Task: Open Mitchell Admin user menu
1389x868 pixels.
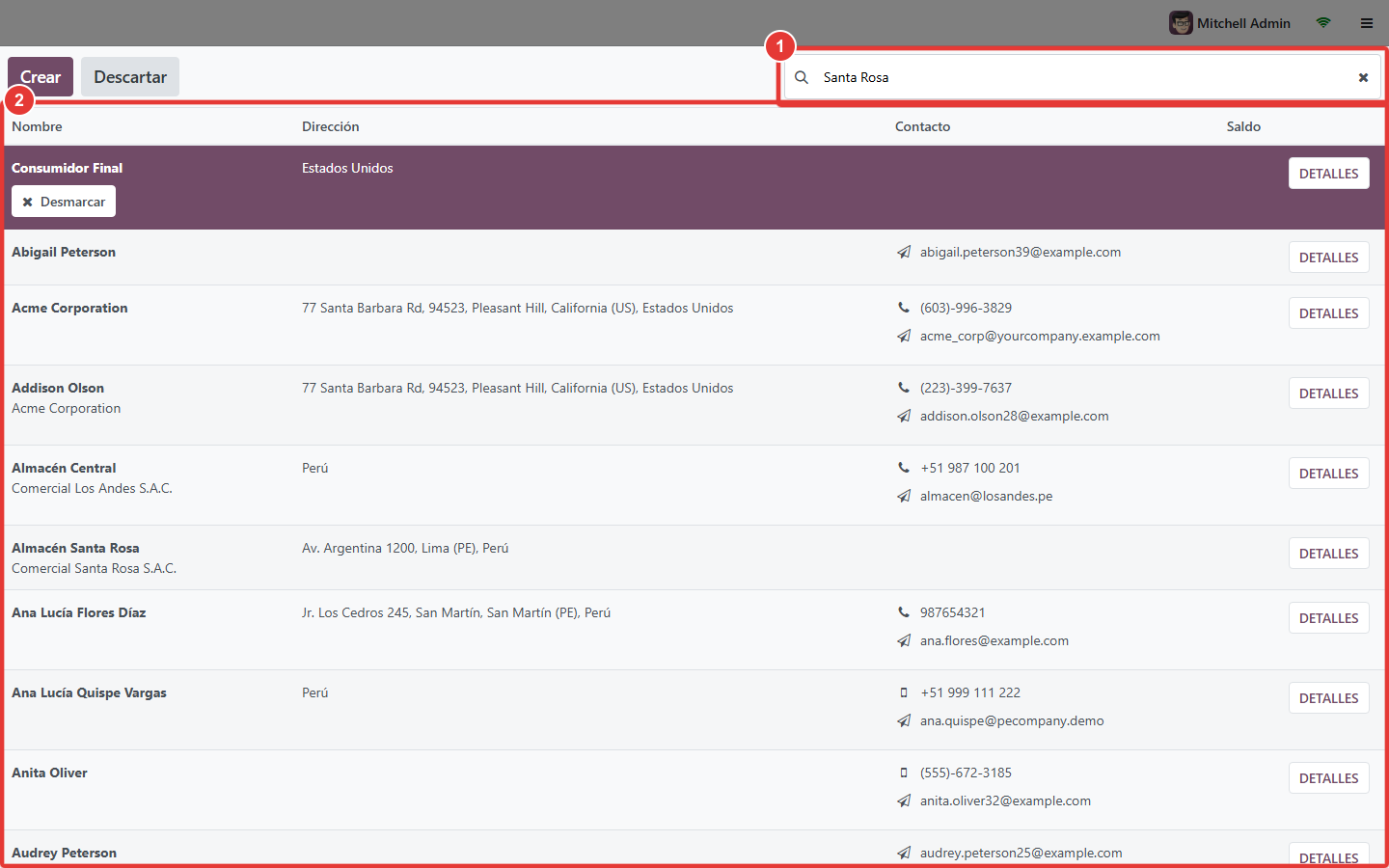Action: pyautogui.click(x=1230, y=23)
